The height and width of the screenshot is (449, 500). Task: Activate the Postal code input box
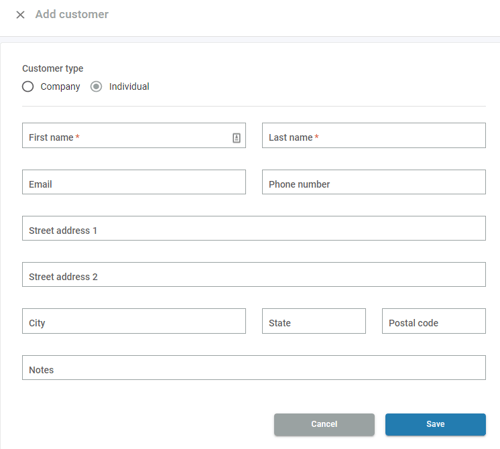click(x=434, y=321)
